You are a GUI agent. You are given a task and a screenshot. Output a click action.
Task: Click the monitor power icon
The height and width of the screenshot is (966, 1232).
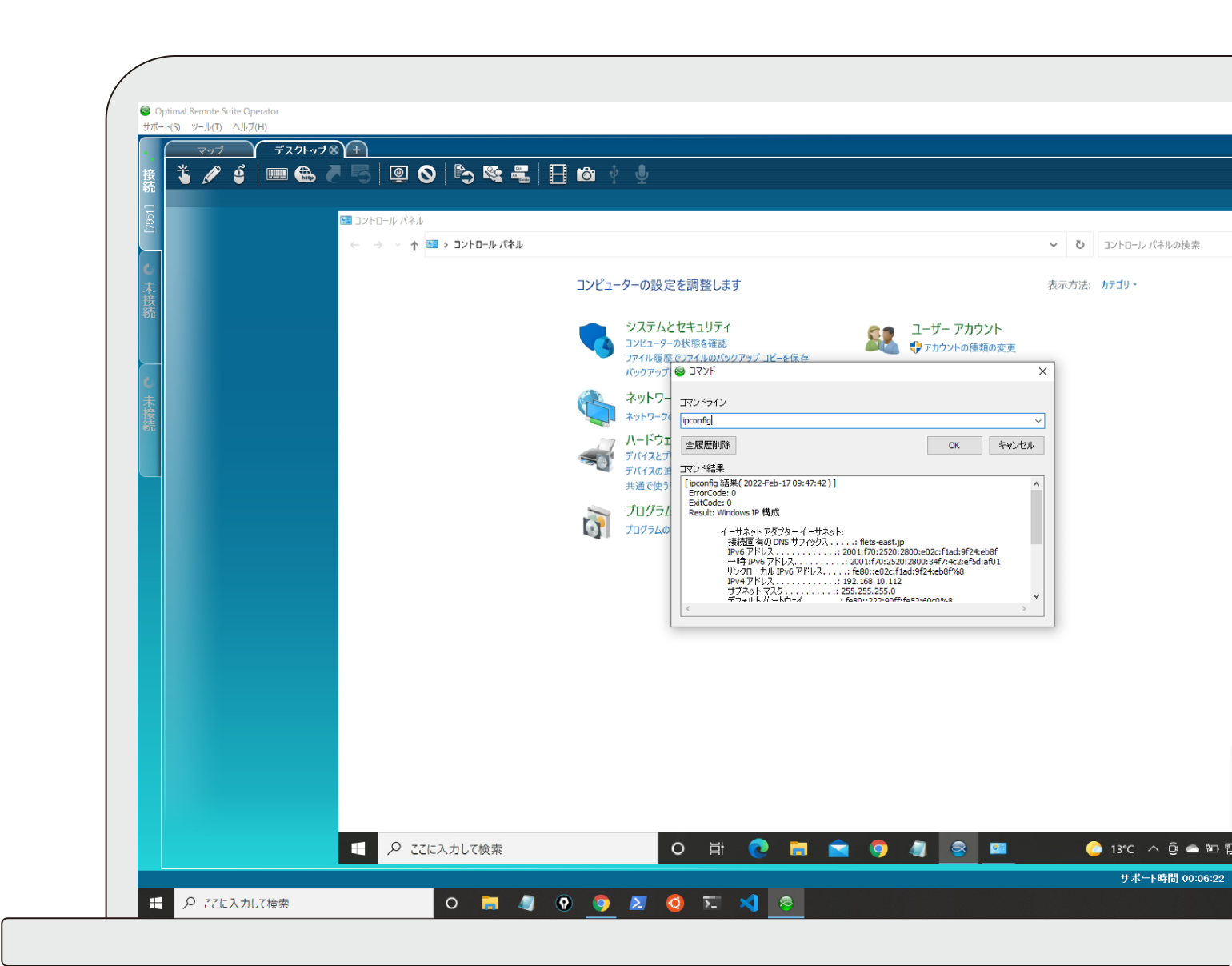(398, 174)
